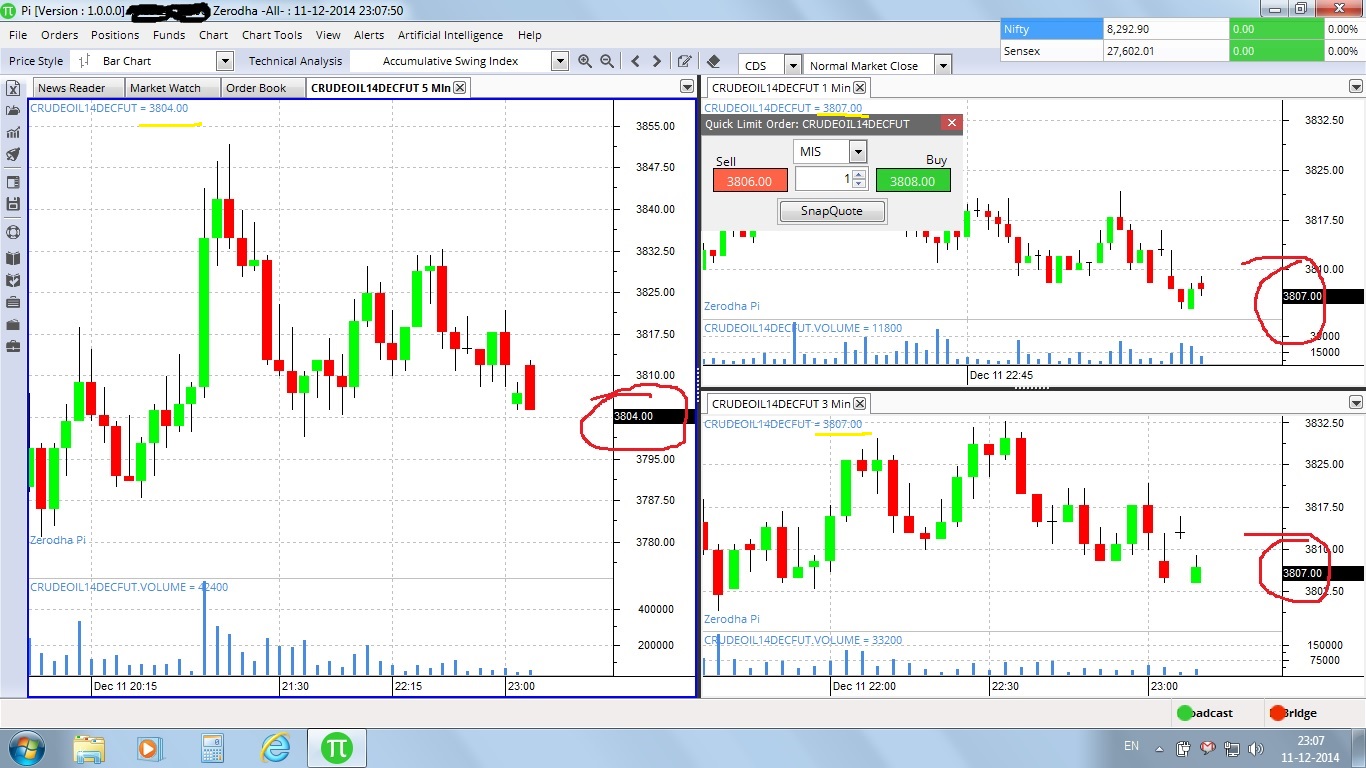Image resolution: width=1366 pixels, height=768 pixels.
Task: Switch to the Market Watch tab
Action: (x=171, y=88)
